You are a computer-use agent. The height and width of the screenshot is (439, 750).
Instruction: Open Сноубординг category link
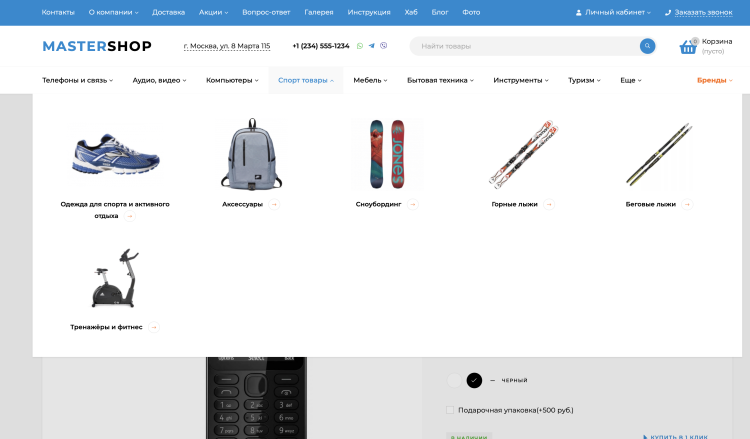click(x=378, y=204)
